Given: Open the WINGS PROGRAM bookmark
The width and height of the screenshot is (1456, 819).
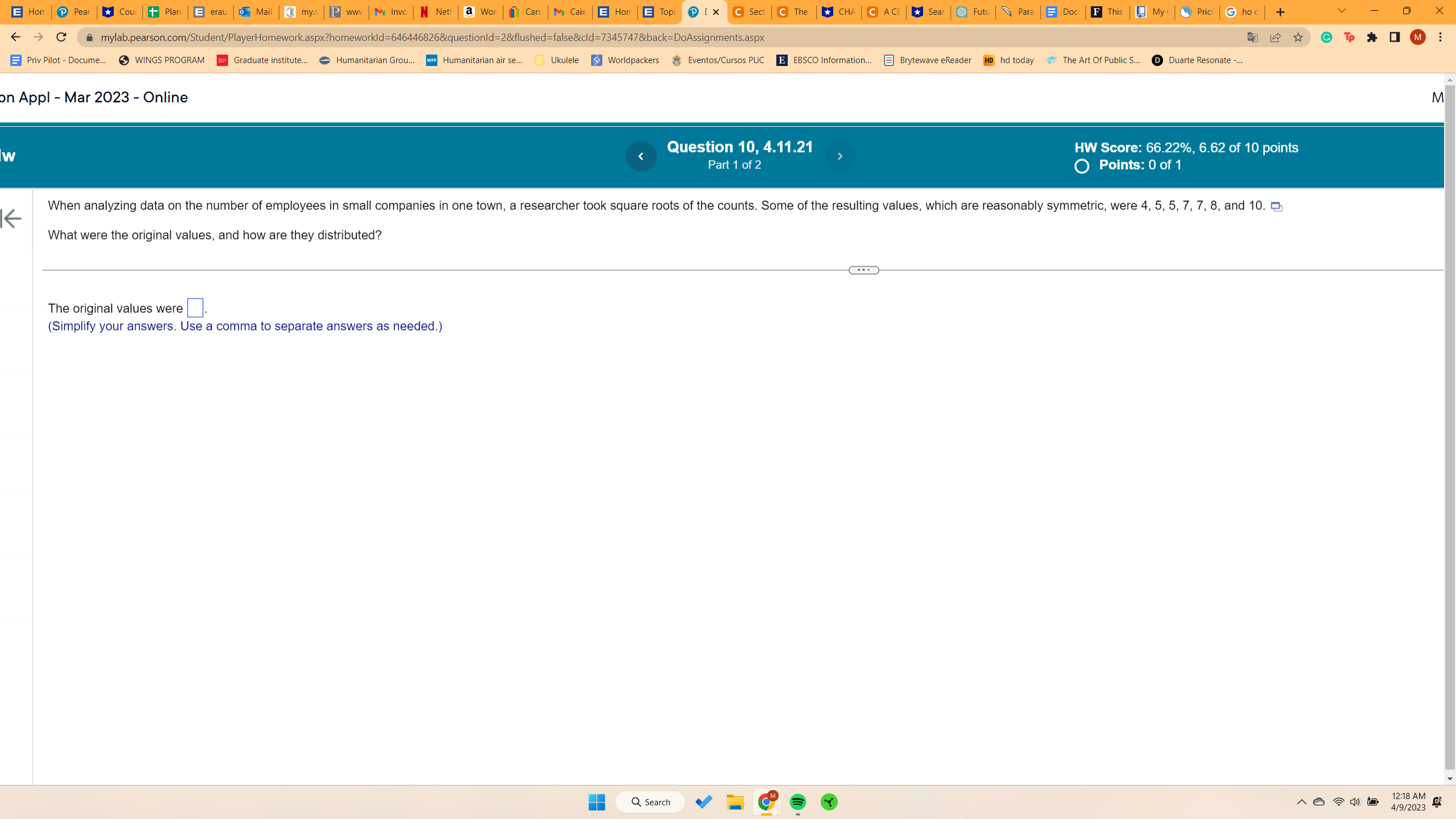Looking at the screenshot, I should 162,60.
